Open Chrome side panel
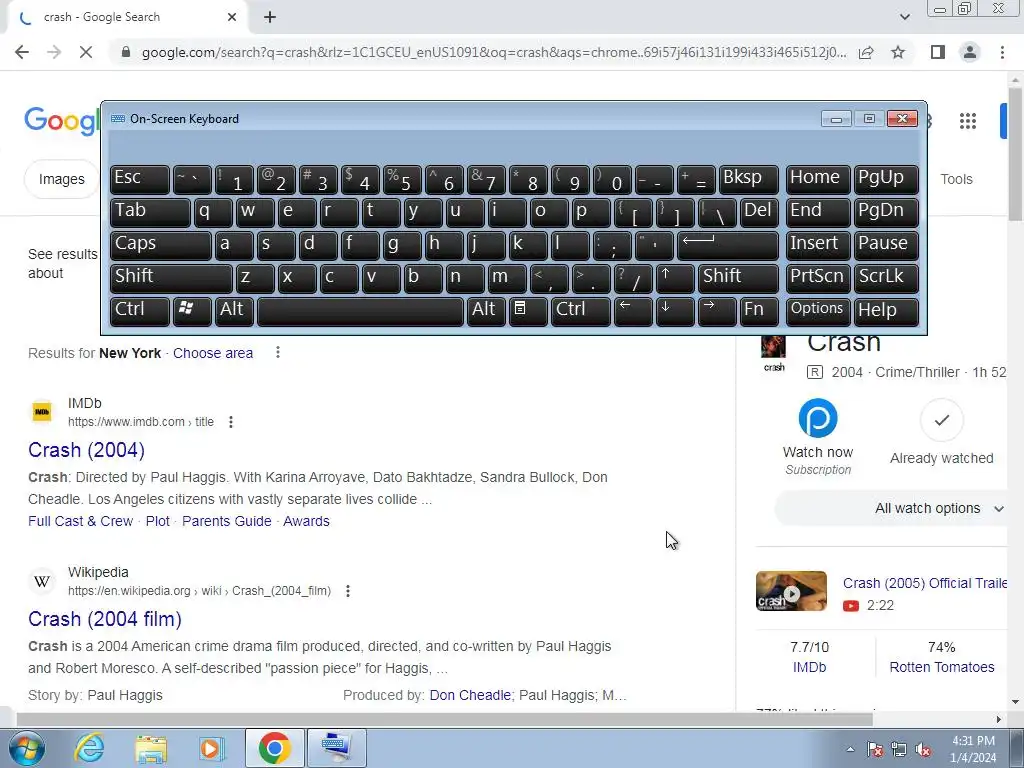The width and height of the screenshot is (1024, 768). pos(938,52)
